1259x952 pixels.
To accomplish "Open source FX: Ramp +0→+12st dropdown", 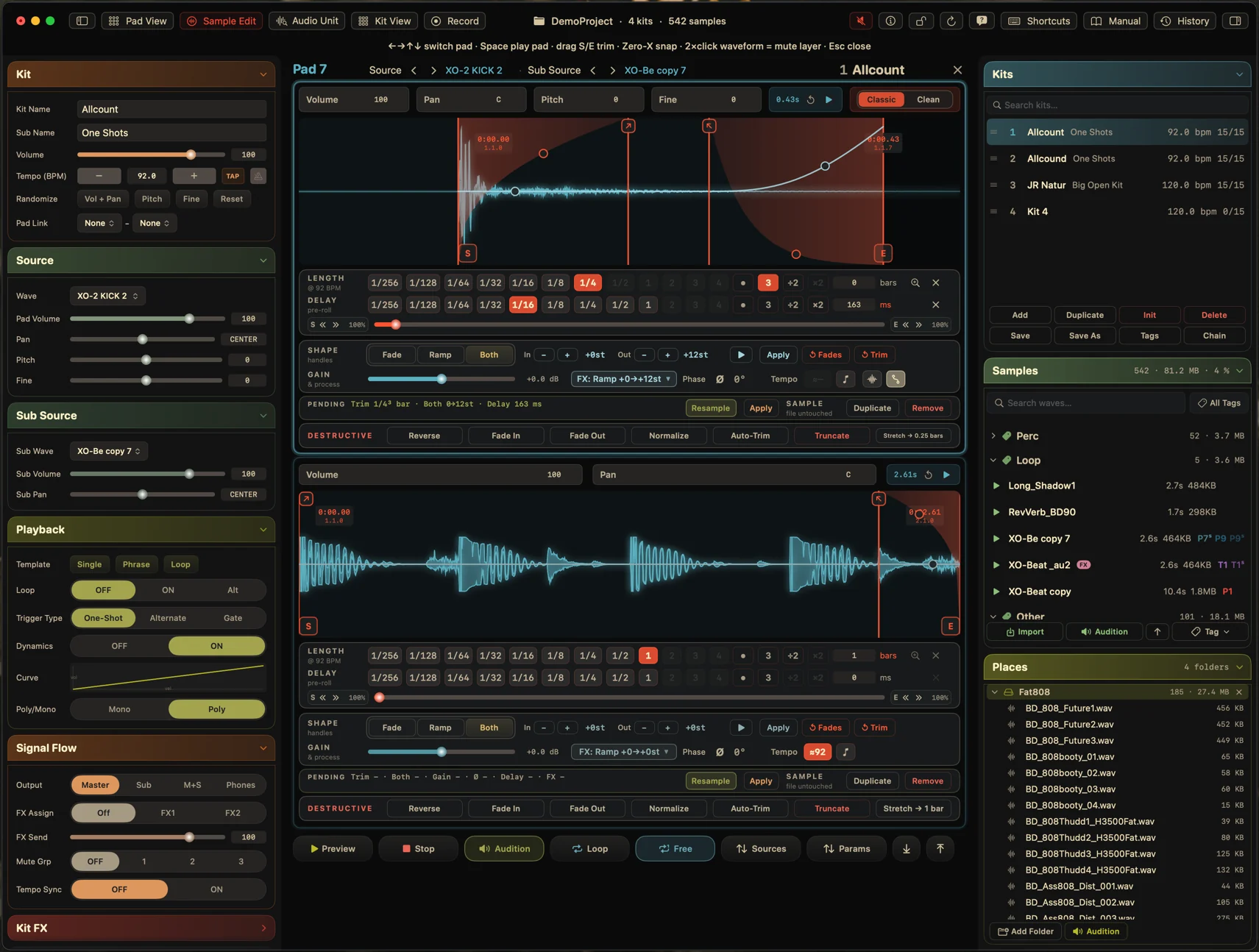I will pyautogui.click(x=623, y=379).
